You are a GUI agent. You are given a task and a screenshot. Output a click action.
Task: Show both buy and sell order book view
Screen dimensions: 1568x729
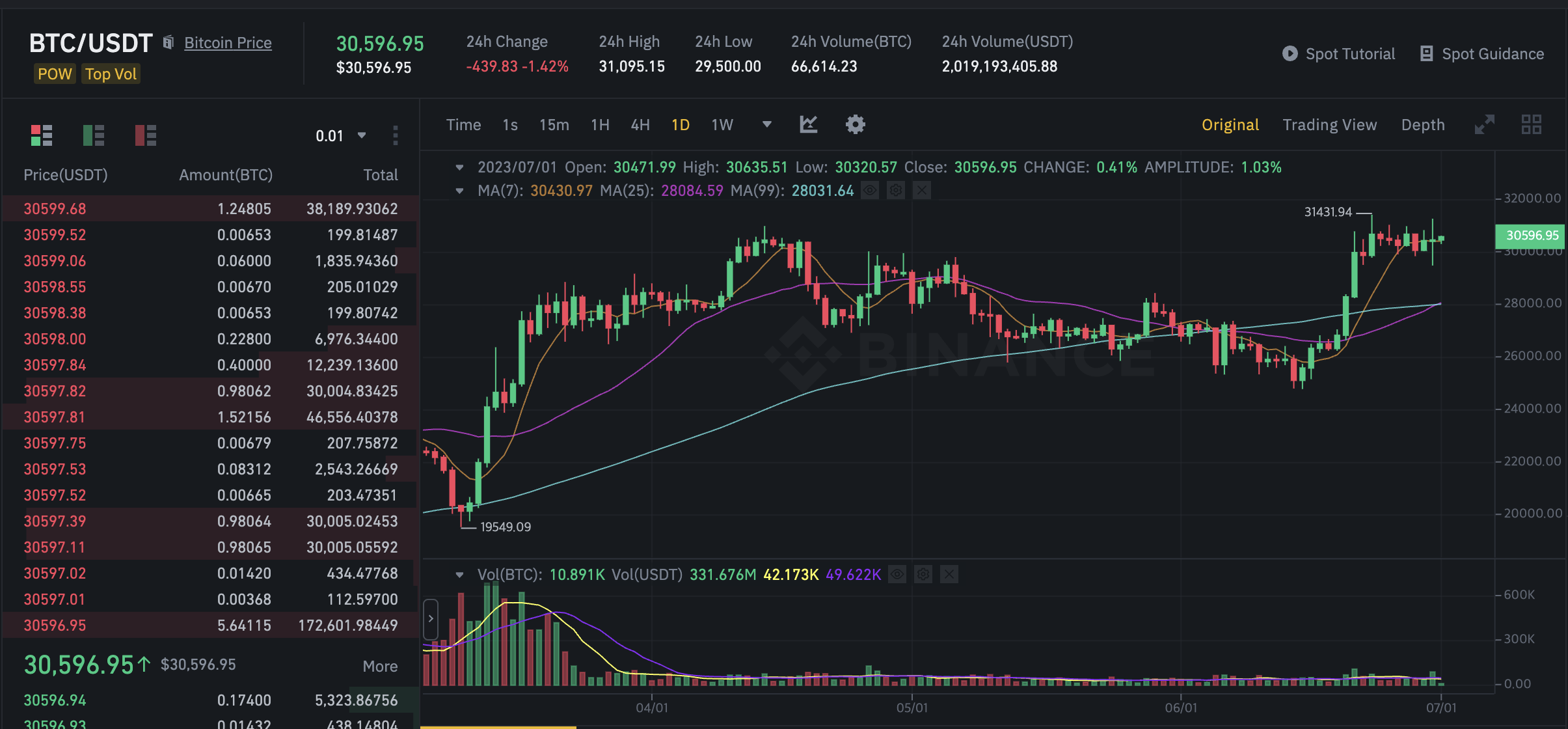click(x=42, y=135)
